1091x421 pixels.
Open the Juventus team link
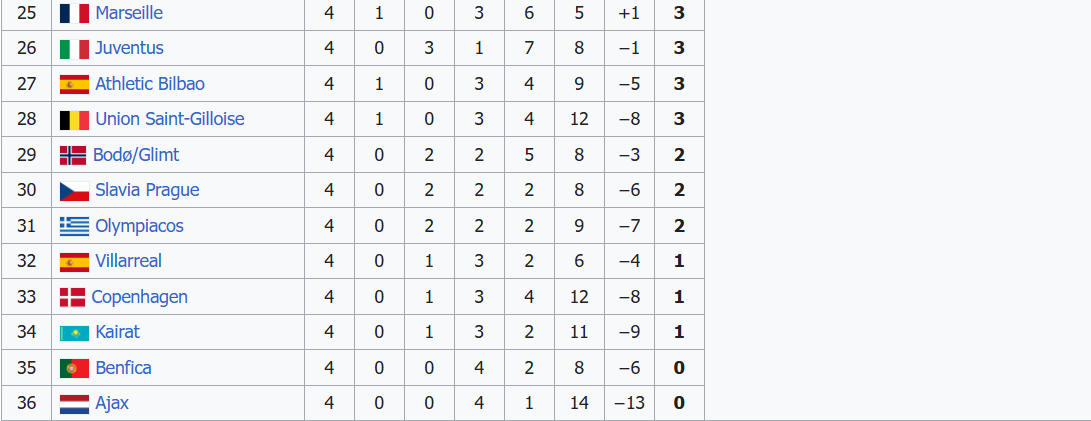(129, 48)
